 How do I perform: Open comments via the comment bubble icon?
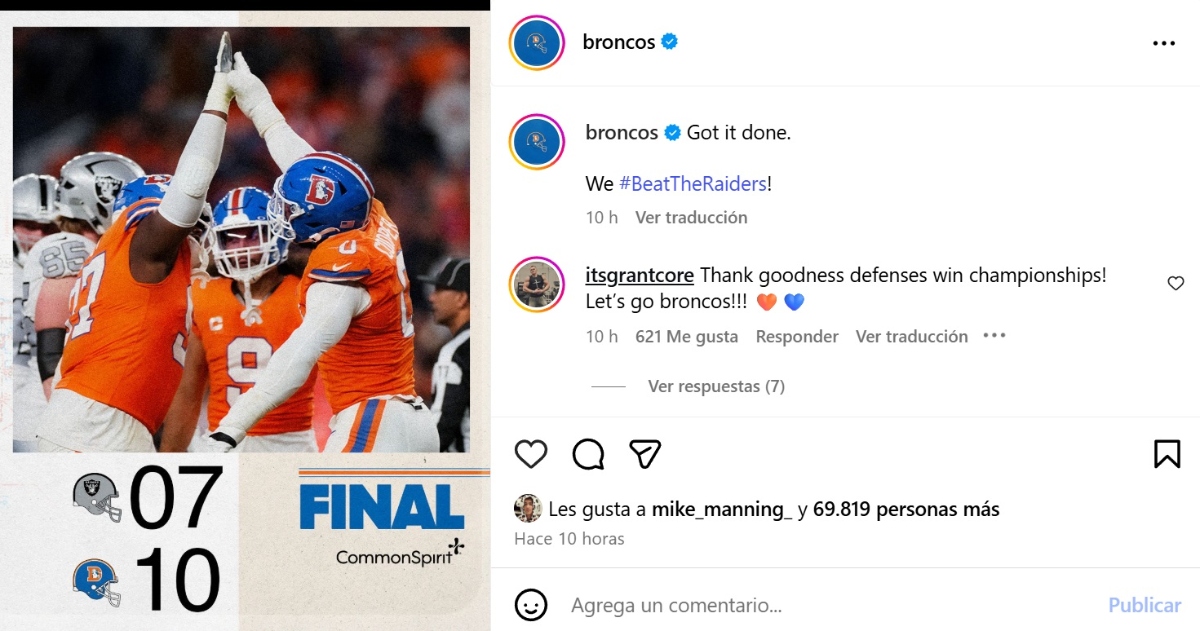pyautogui.click(x=588, y=454)
